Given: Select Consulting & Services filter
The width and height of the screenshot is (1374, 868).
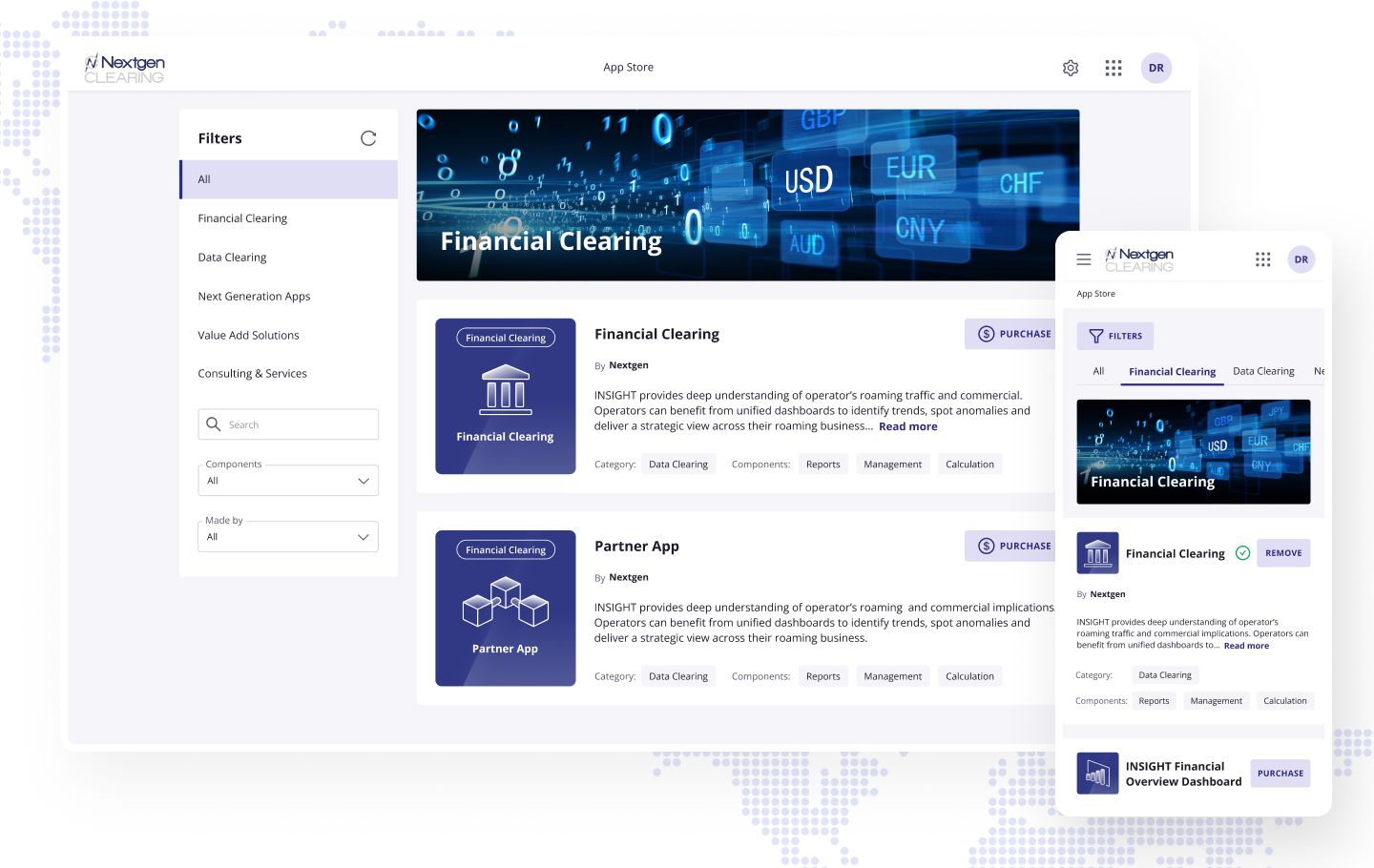Looking at the screenshot, I should [x=288, y=374].
